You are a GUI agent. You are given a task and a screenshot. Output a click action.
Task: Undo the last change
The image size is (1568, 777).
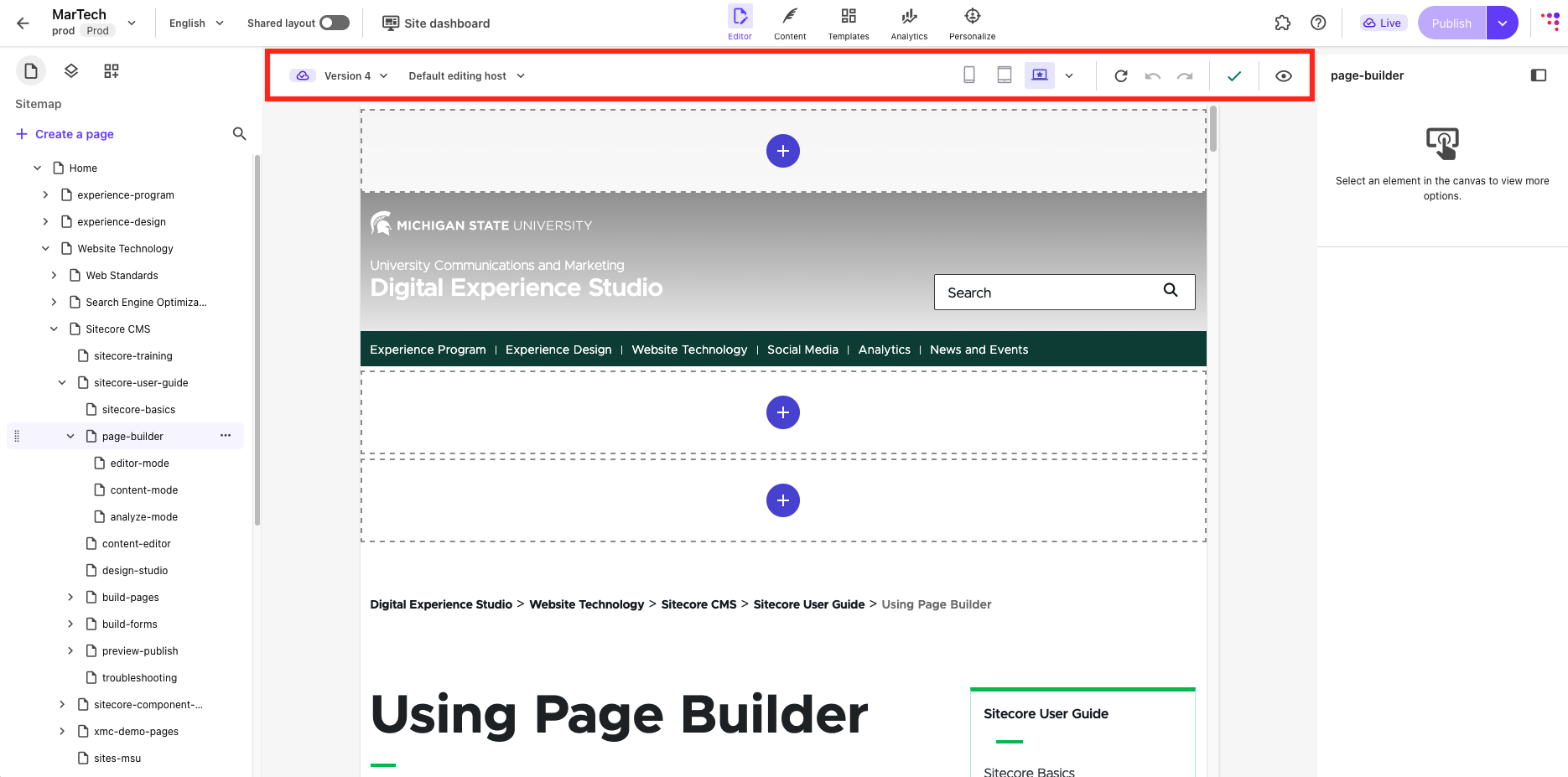pyautogui.click(x=1153, y=76)
